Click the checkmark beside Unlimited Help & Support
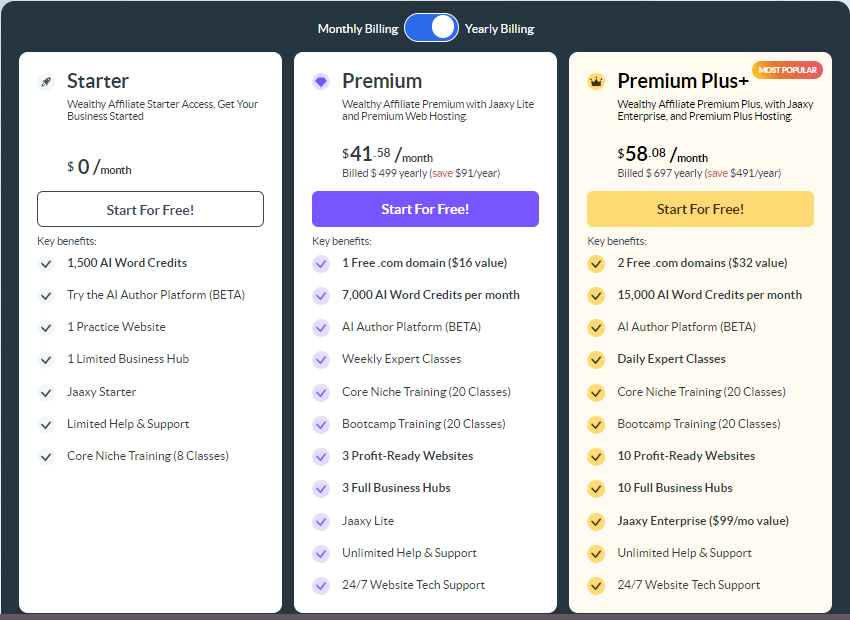Screen dimensions: 850x620 (x=322, y=553)
